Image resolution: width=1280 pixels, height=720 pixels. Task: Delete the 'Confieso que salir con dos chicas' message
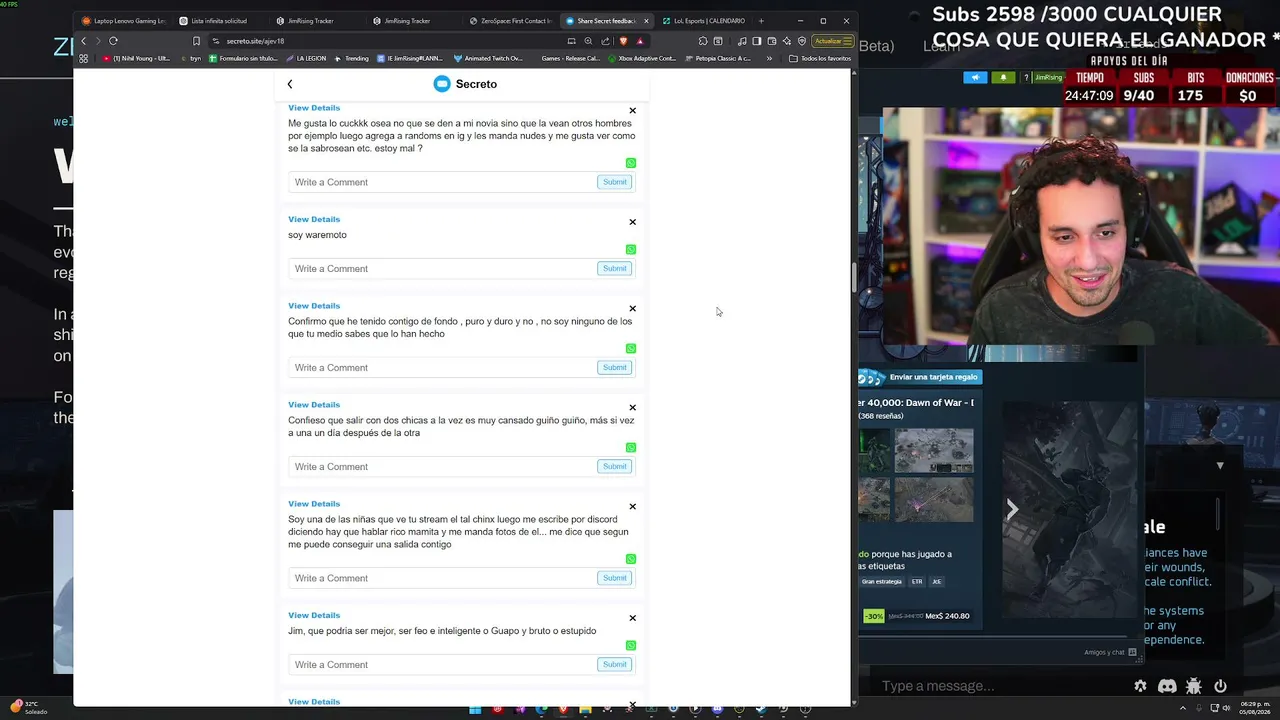(x=632, y=408)
